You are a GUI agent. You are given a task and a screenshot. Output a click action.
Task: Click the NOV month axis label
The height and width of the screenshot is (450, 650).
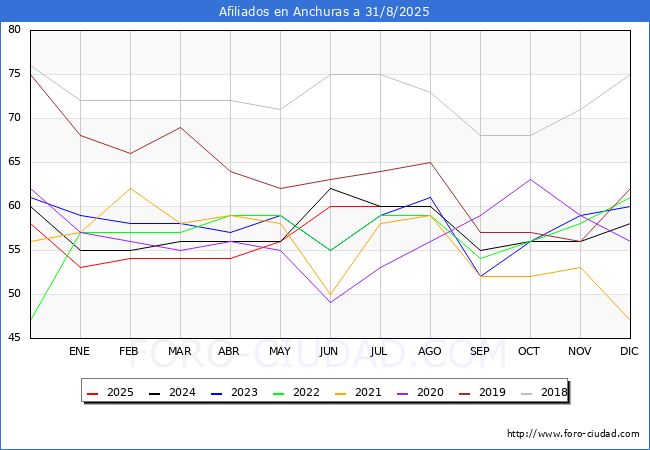(580, 351)
